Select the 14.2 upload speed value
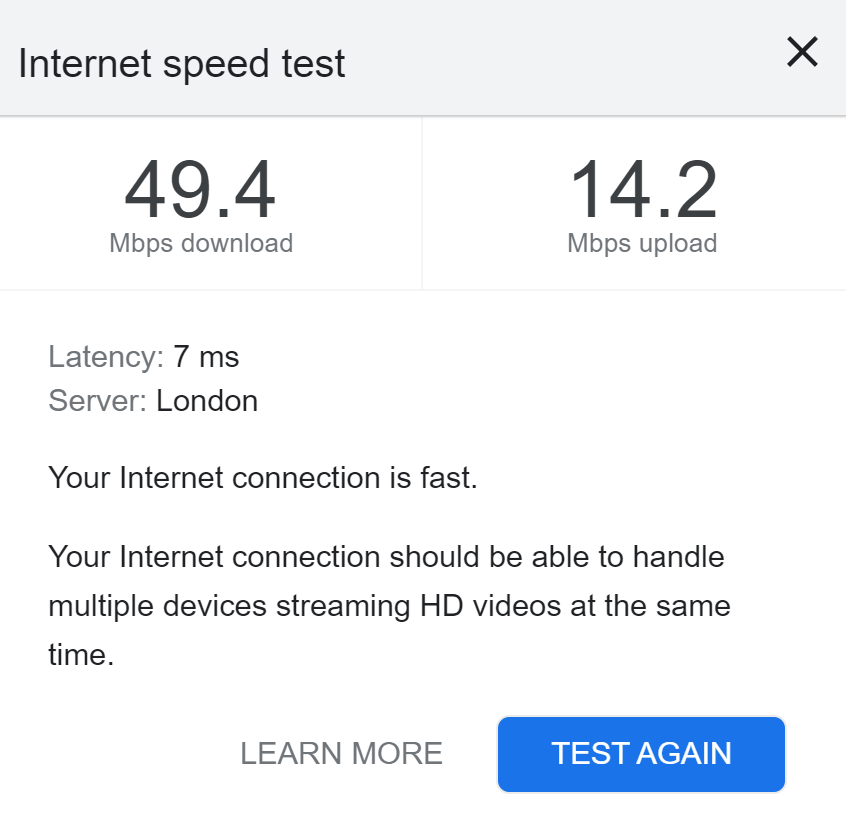Screen dimensions: 846x833 coord(643,191)
